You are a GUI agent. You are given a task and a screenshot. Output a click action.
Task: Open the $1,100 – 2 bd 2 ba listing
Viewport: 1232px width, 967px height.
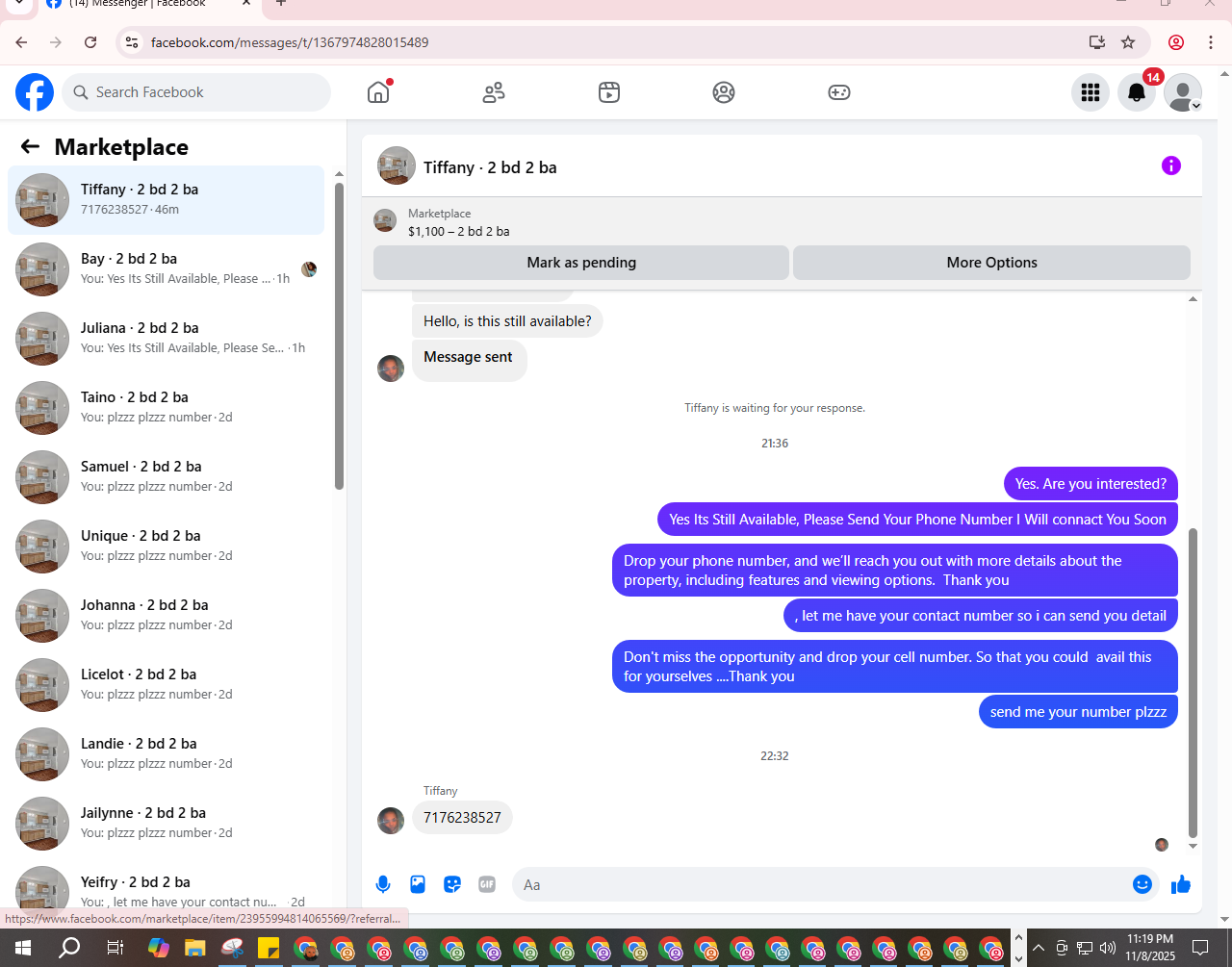click(458, 231)
